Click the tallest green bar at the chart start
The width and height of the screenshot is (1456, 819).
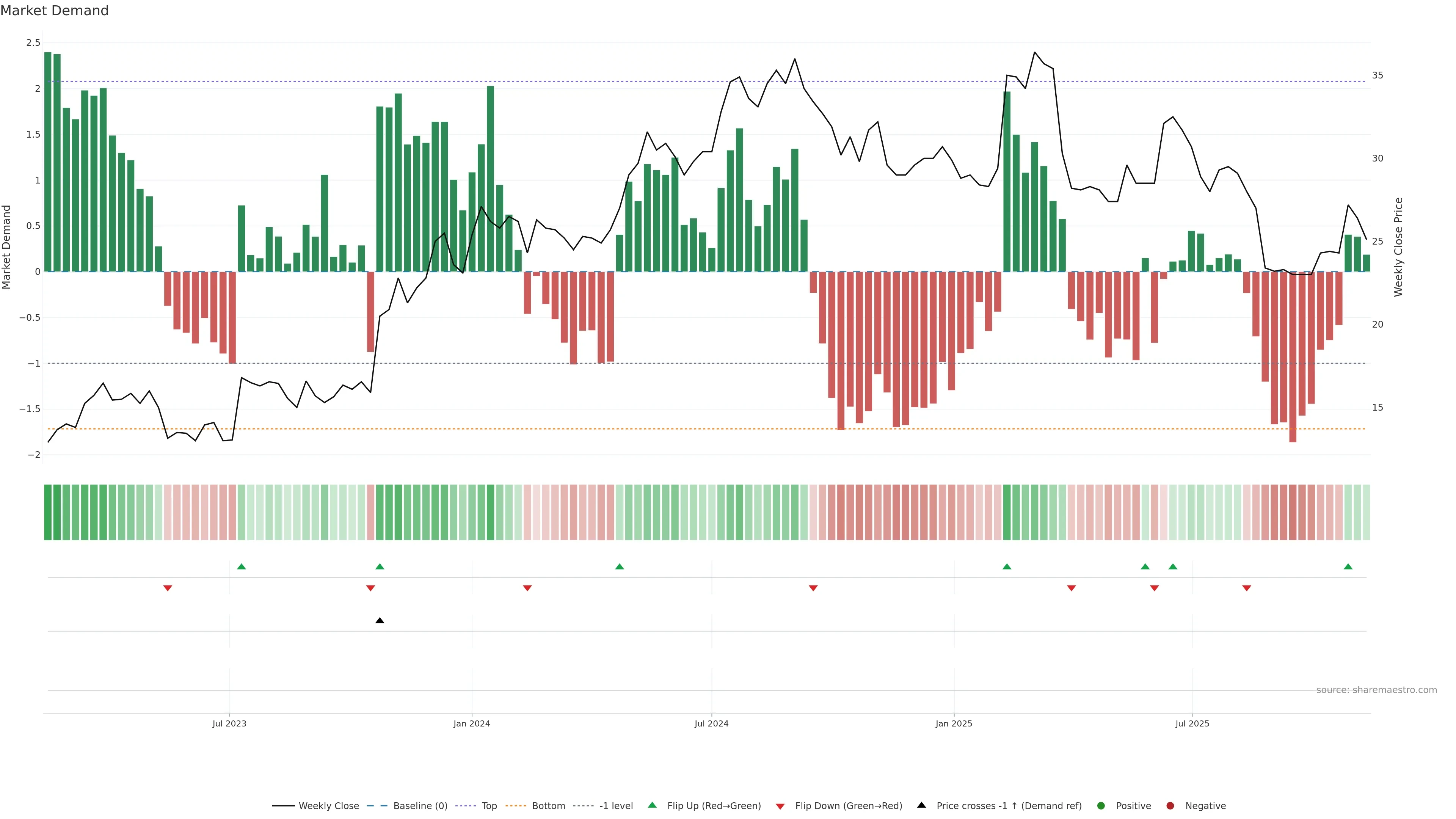(x=47, y=162)
